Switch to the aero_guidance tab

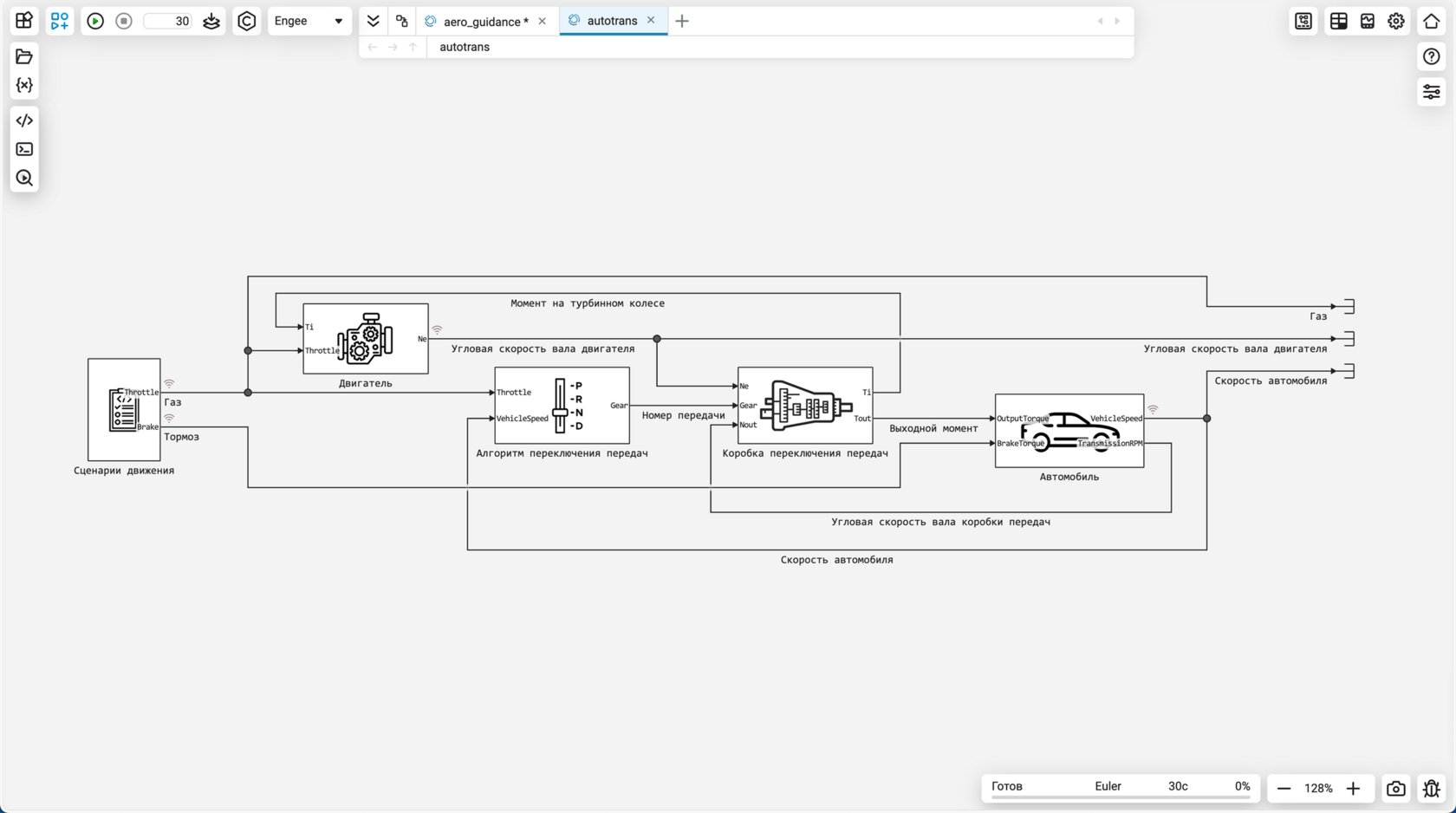coord(485,22)
